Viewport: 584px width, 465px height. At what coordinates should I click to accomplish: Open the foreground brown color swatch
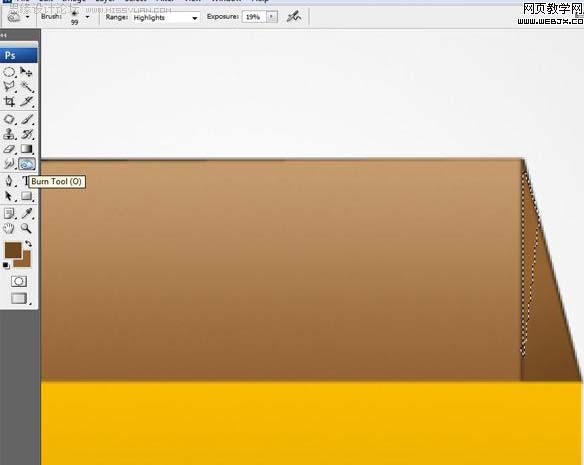[13, 250]
